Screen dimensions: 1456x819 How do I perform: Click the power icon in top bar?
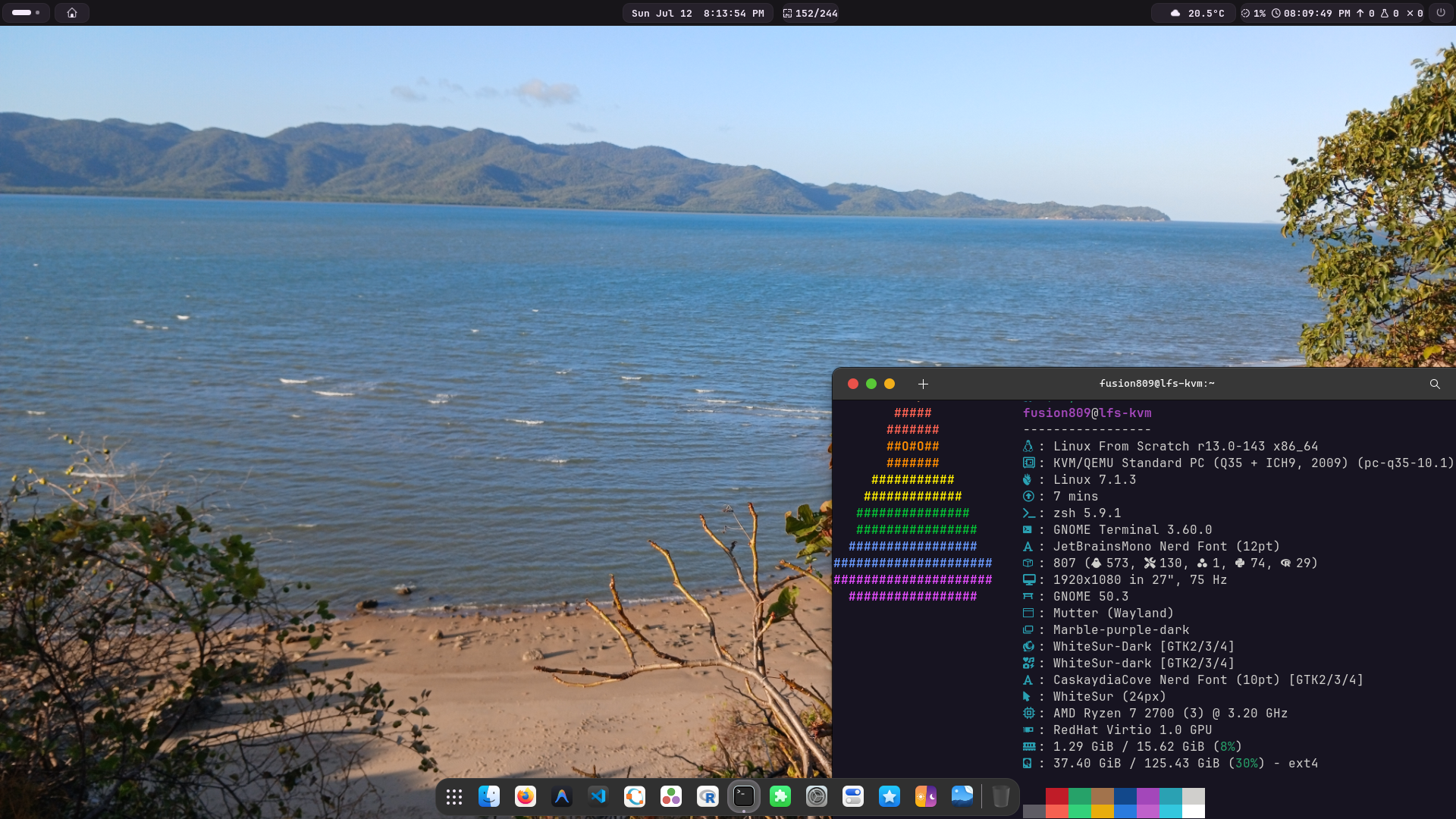click(1441, 13)
